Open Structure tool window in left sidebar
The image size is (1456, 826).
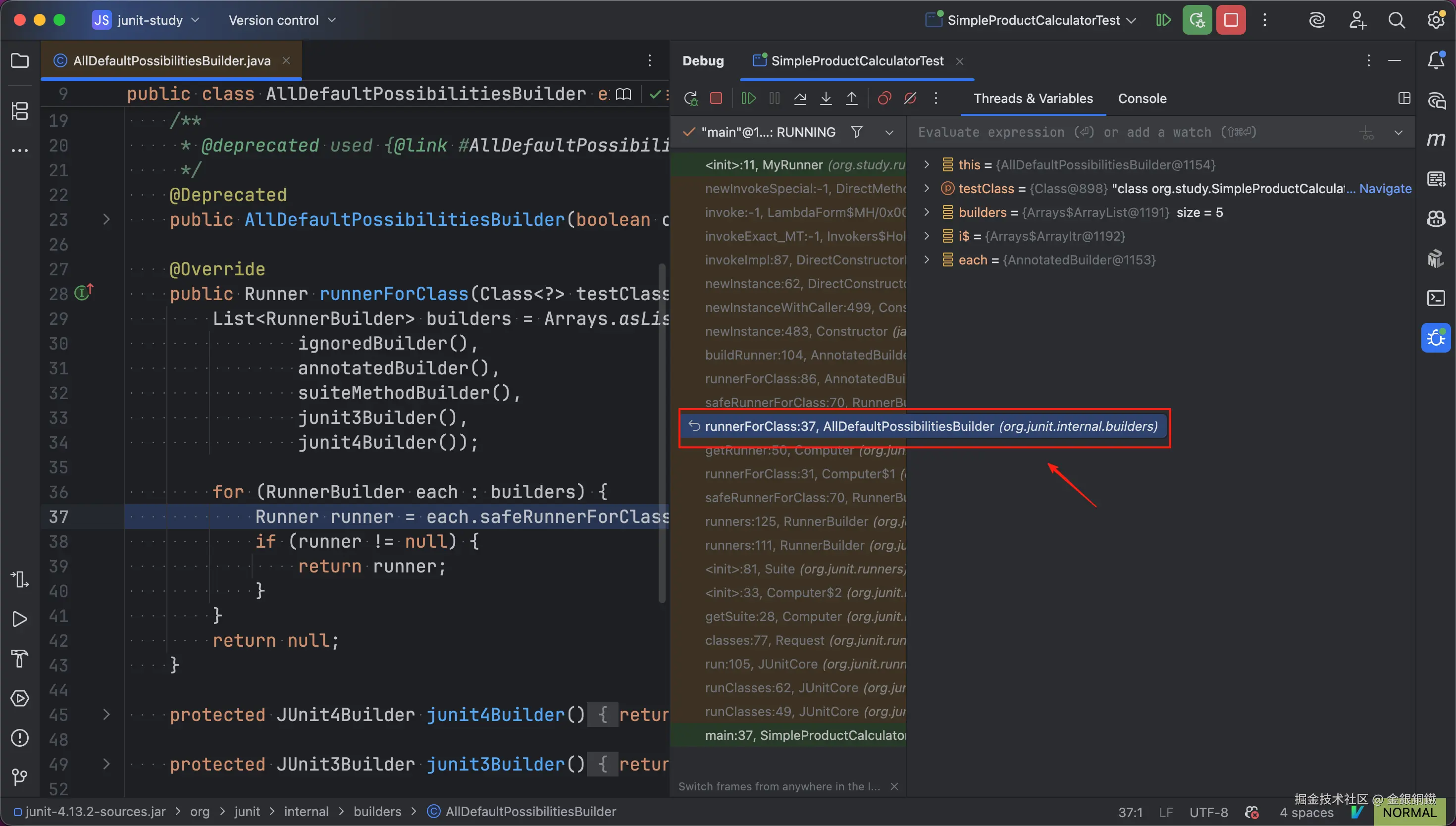pyautogui.click(x=20, y=110)
